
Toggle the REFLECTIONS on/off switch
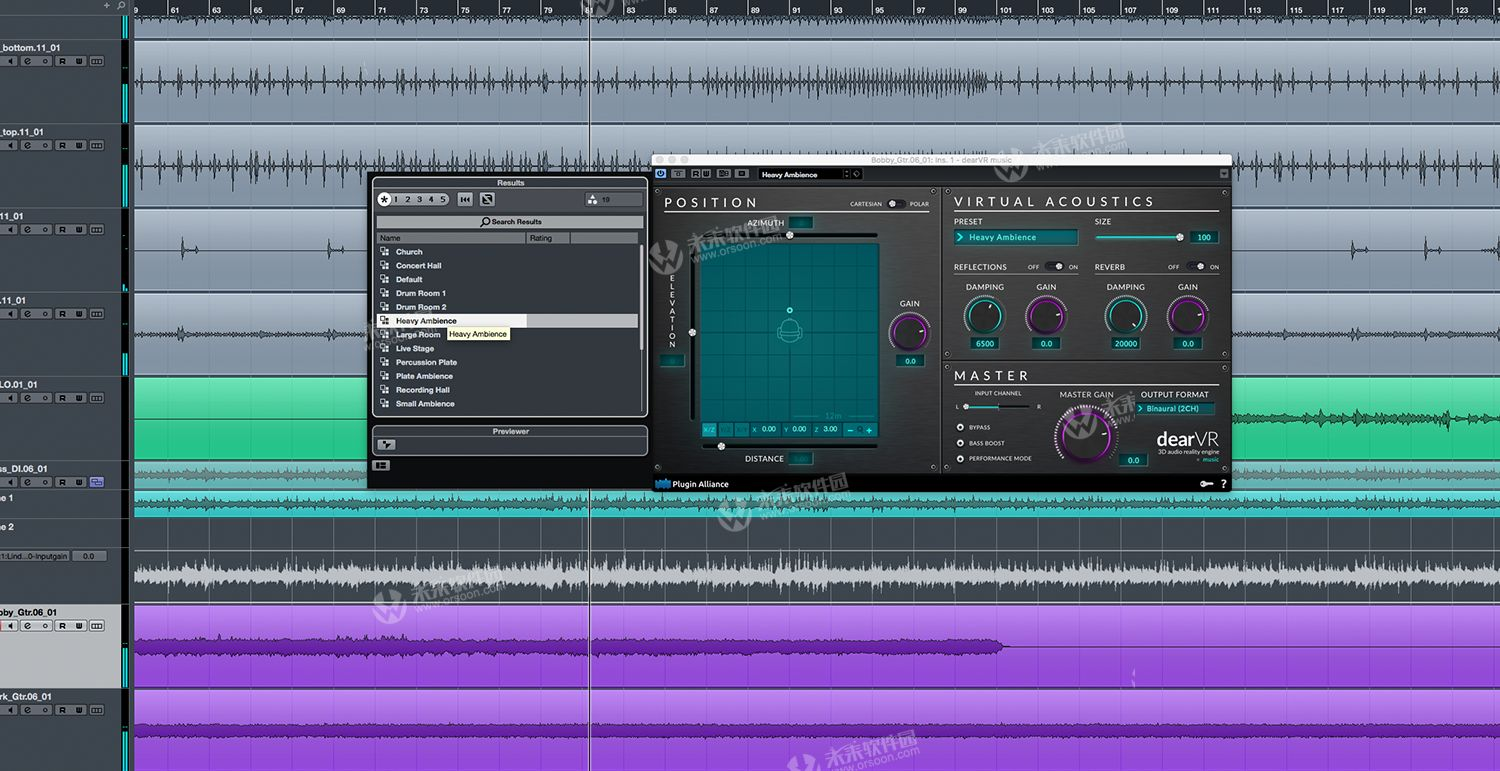1054,267
